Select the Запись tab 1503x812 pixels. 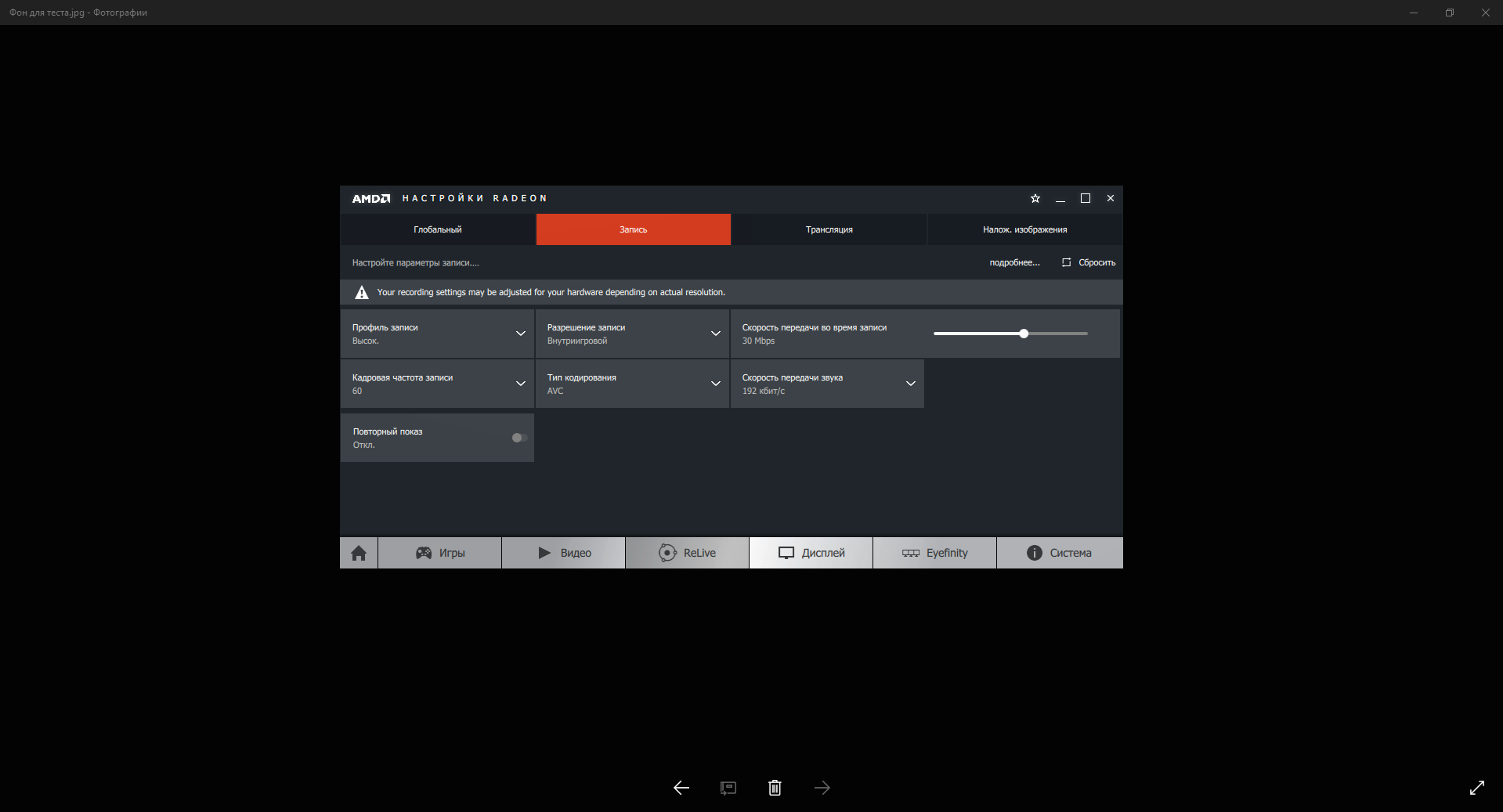[634, 229]
